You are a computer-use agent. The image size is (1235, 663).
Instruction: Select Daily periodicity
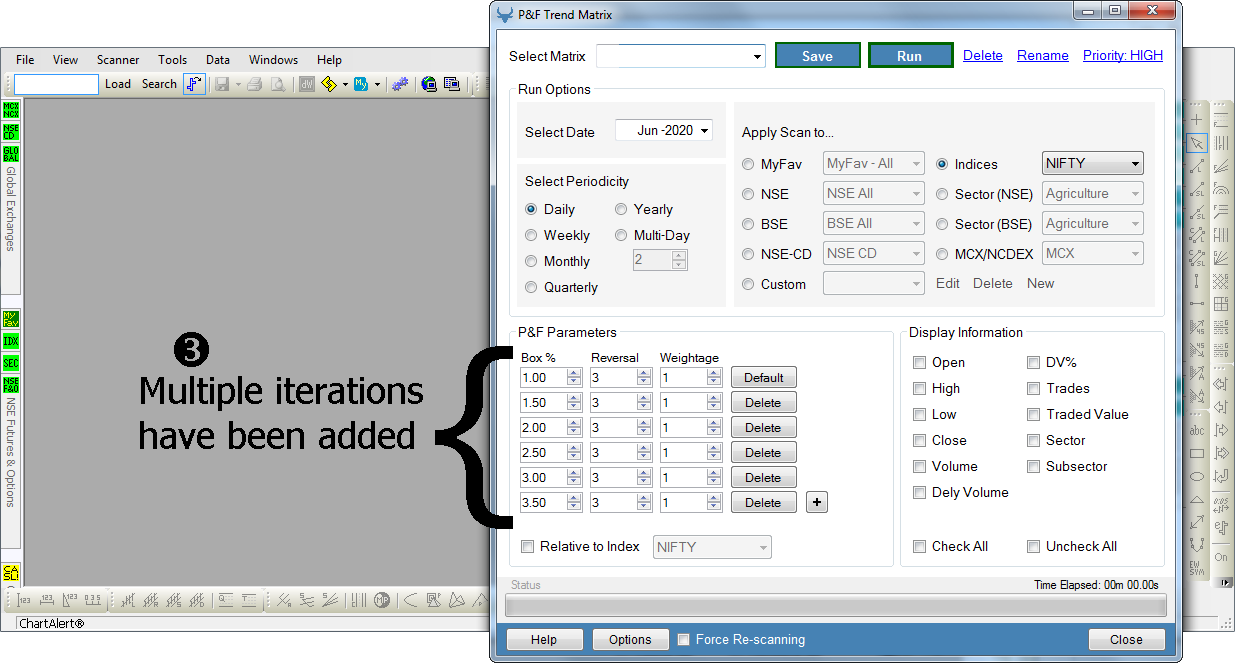tap(532, 210)
